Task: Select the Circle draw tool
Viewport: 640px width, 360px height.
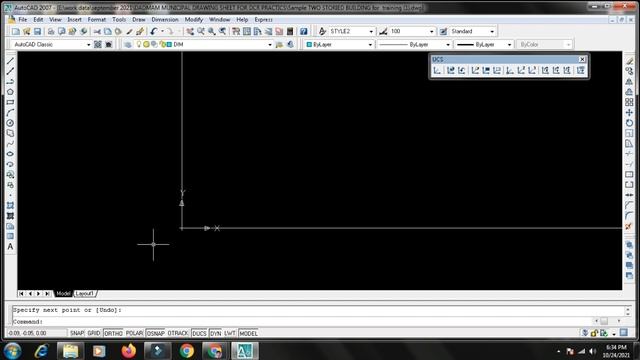Action: coord(10,123)
